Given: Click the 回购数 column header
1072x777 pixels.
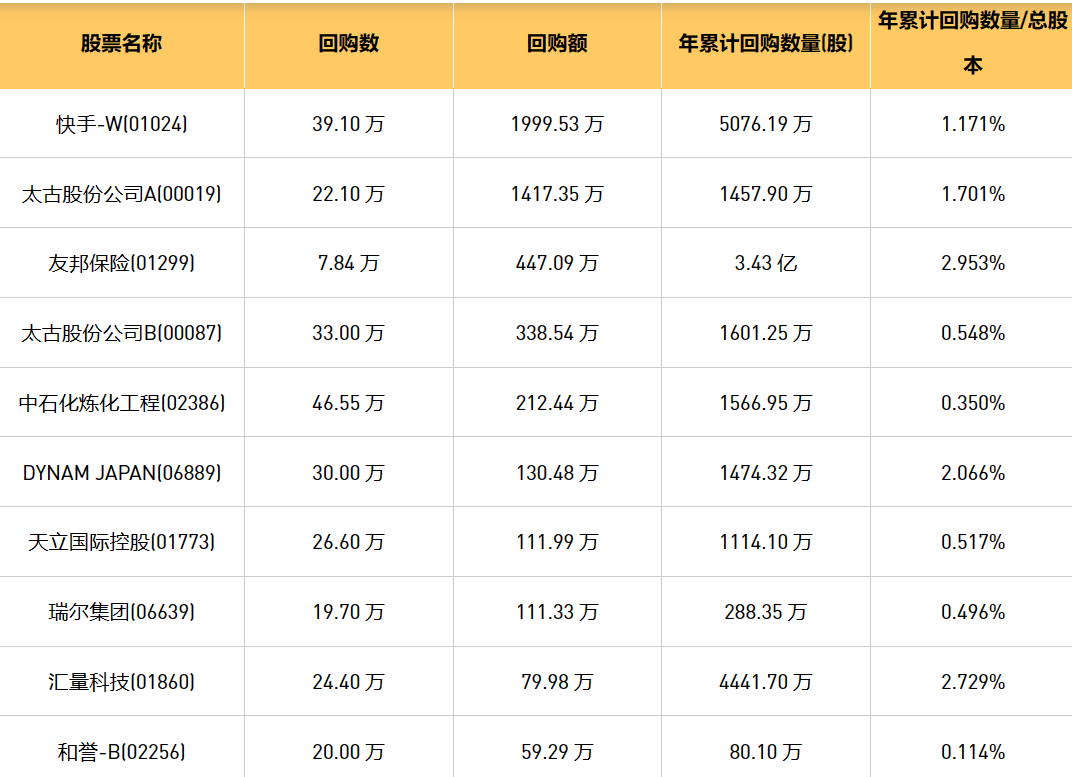Looking at the screenshot, I should 348,44.
